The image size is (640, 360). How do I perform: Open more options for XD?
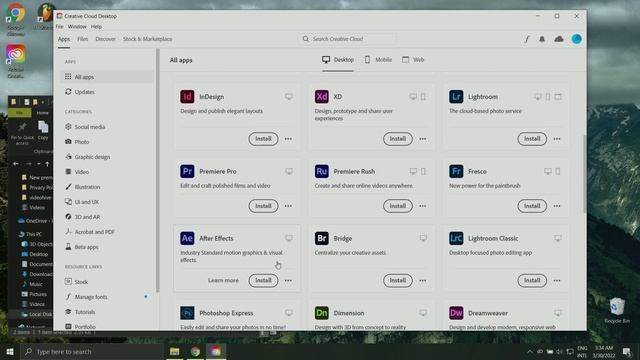(422, 139)
